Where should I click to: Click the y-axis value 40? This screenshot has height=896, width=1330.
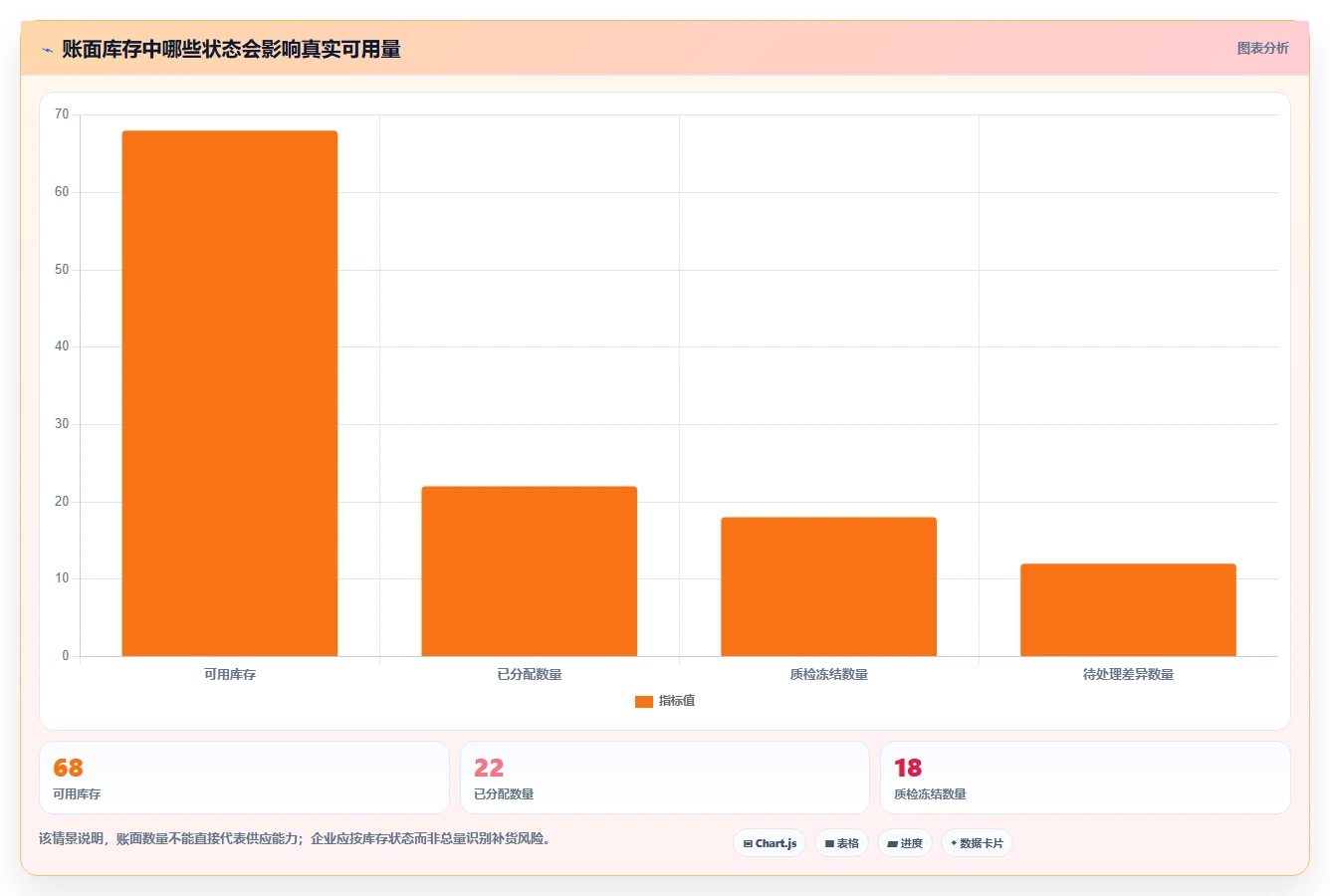point(62,346)
